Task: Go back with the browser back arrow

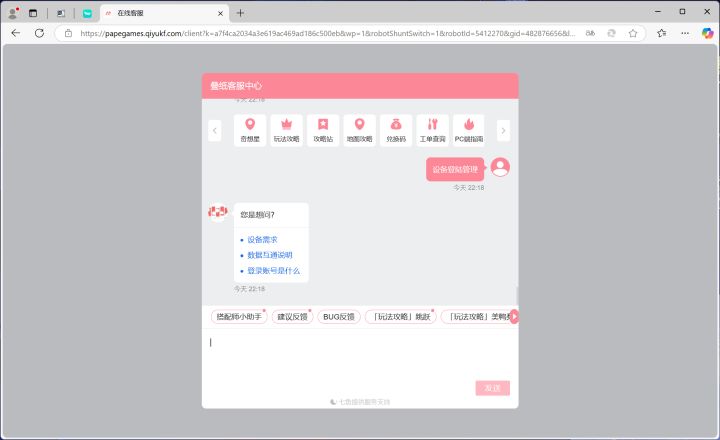Action: tap(16, 33)
